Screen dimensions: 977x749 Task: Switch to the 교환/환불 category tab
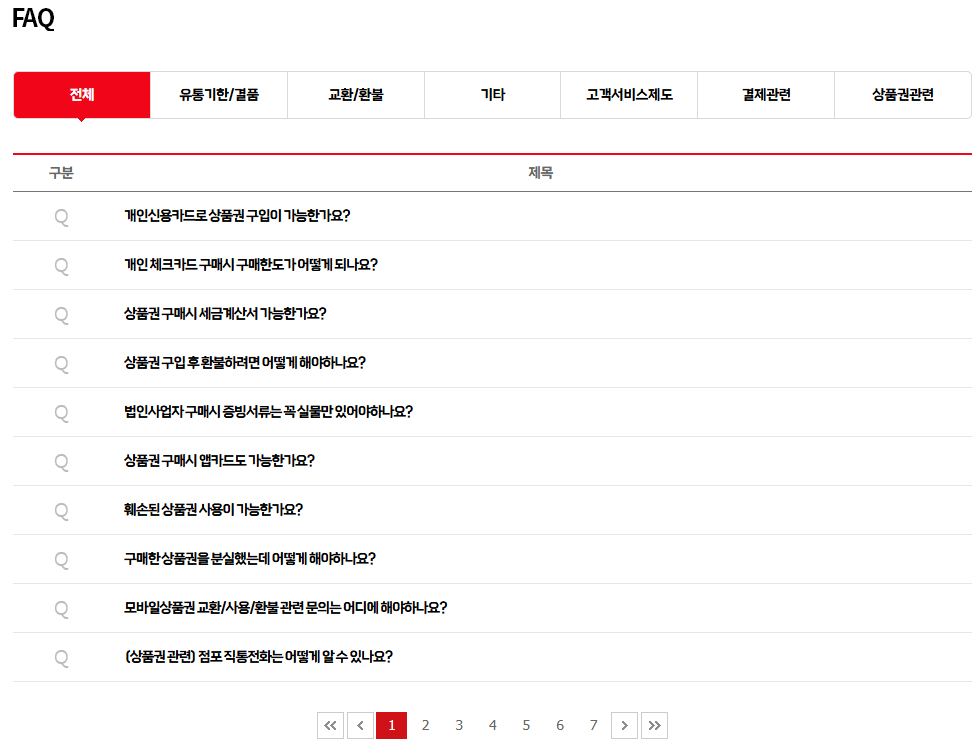(x=355, y=94)
